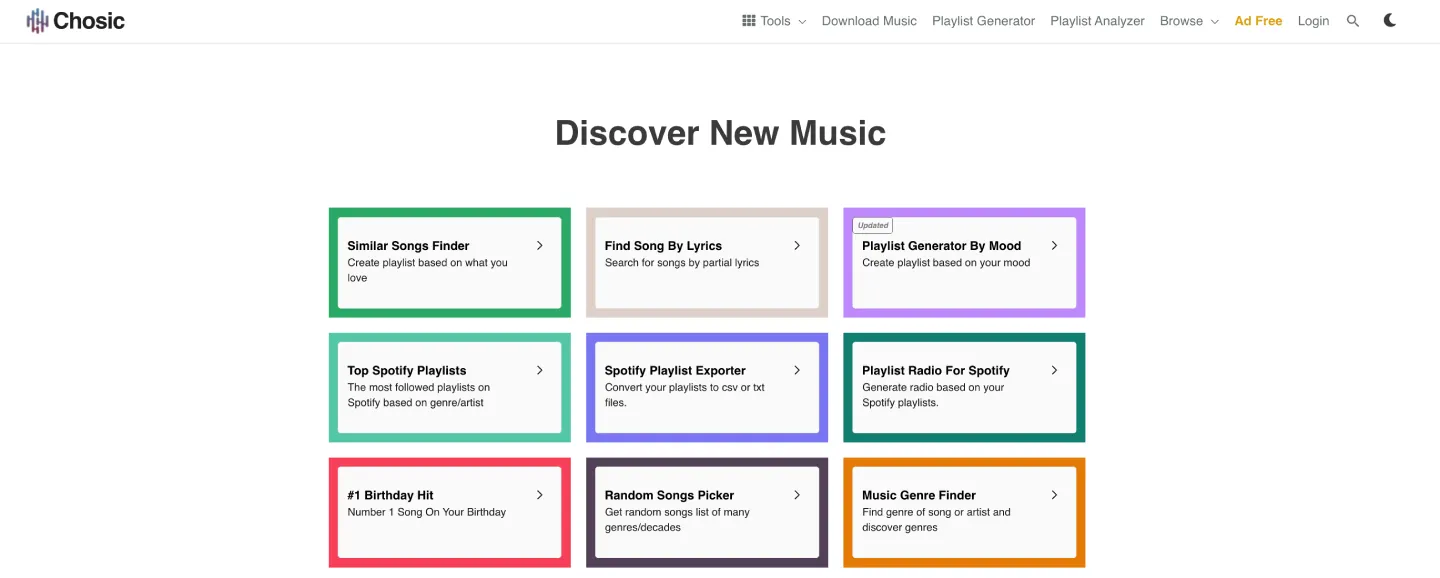Click arrow on Spotify Playlist Exporter card

pyautogui.click(x=797, y=370)
